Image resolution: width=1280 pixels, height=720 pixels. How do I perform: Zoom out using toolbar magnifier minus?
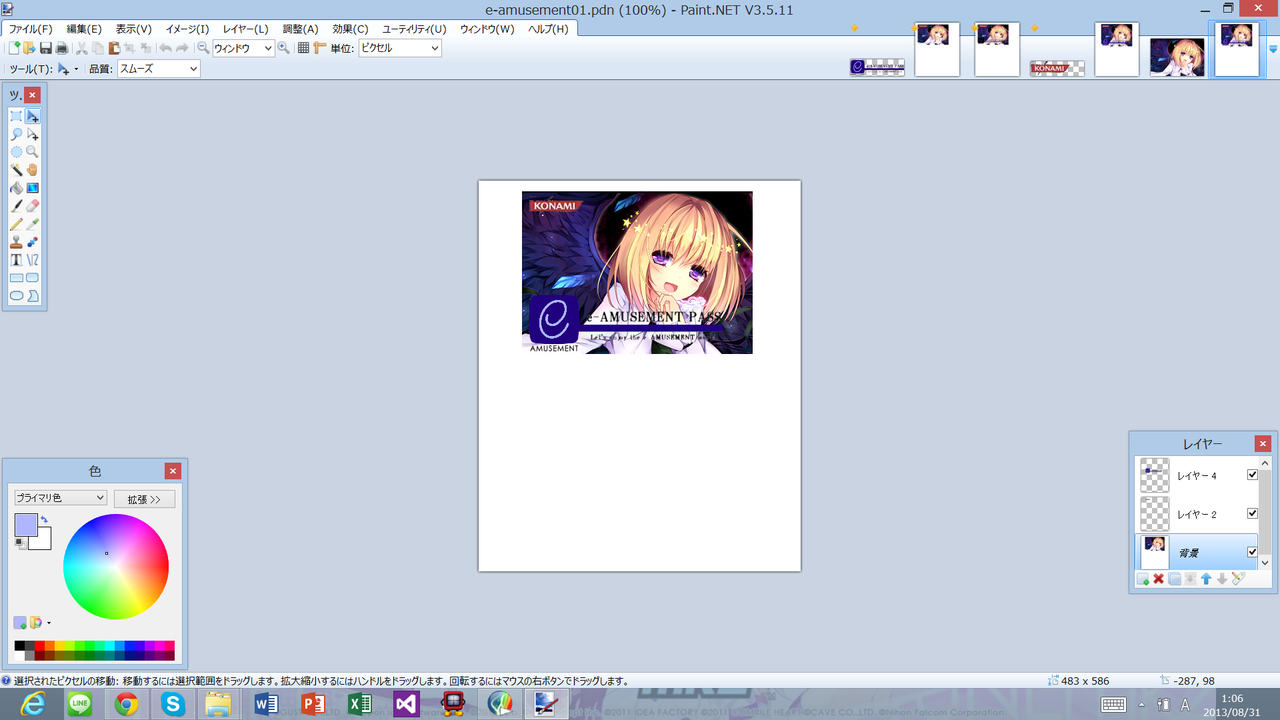click(x=203, y=48)
